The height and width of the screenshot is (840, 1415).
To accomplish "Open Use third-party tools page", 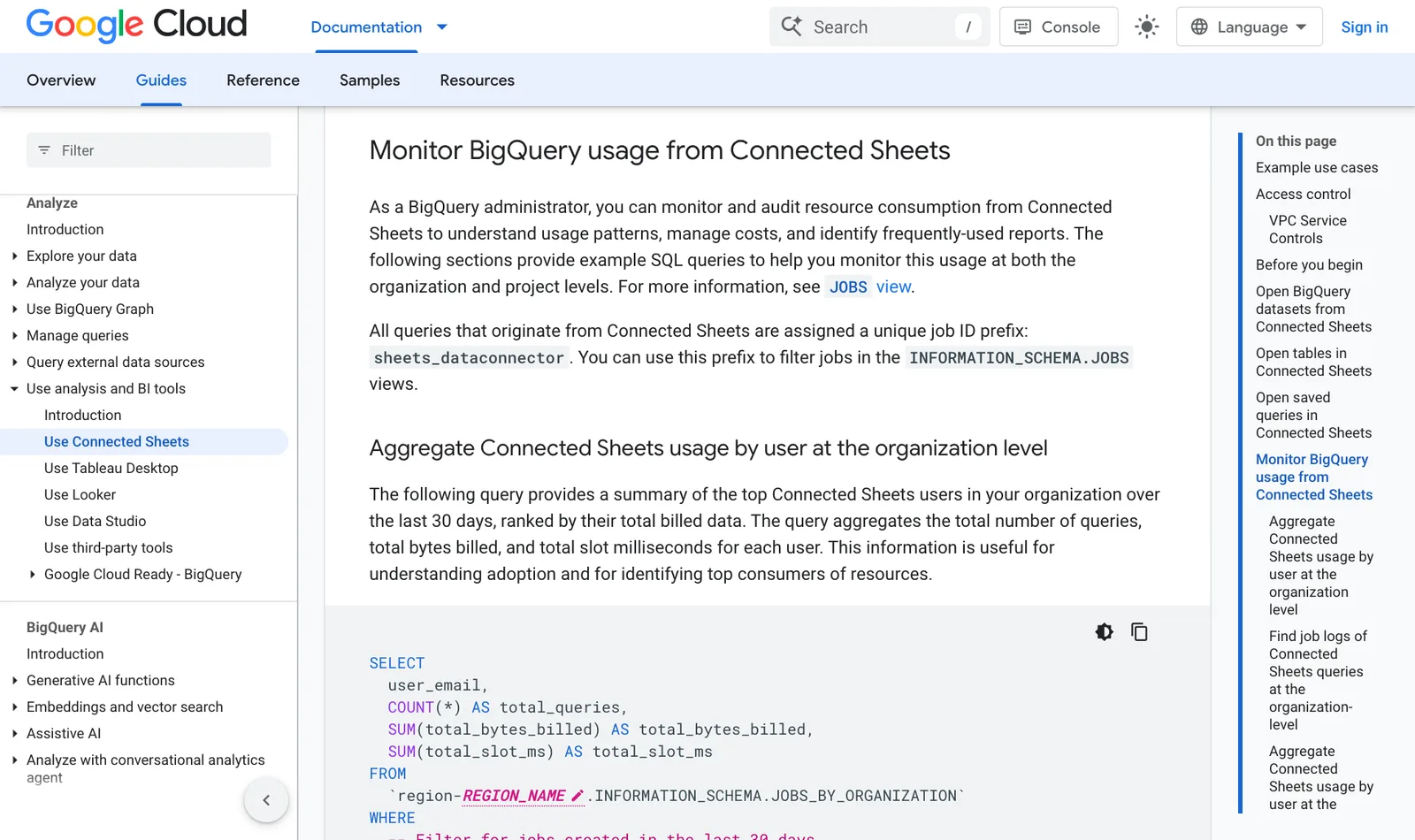I will coord(108,548).
